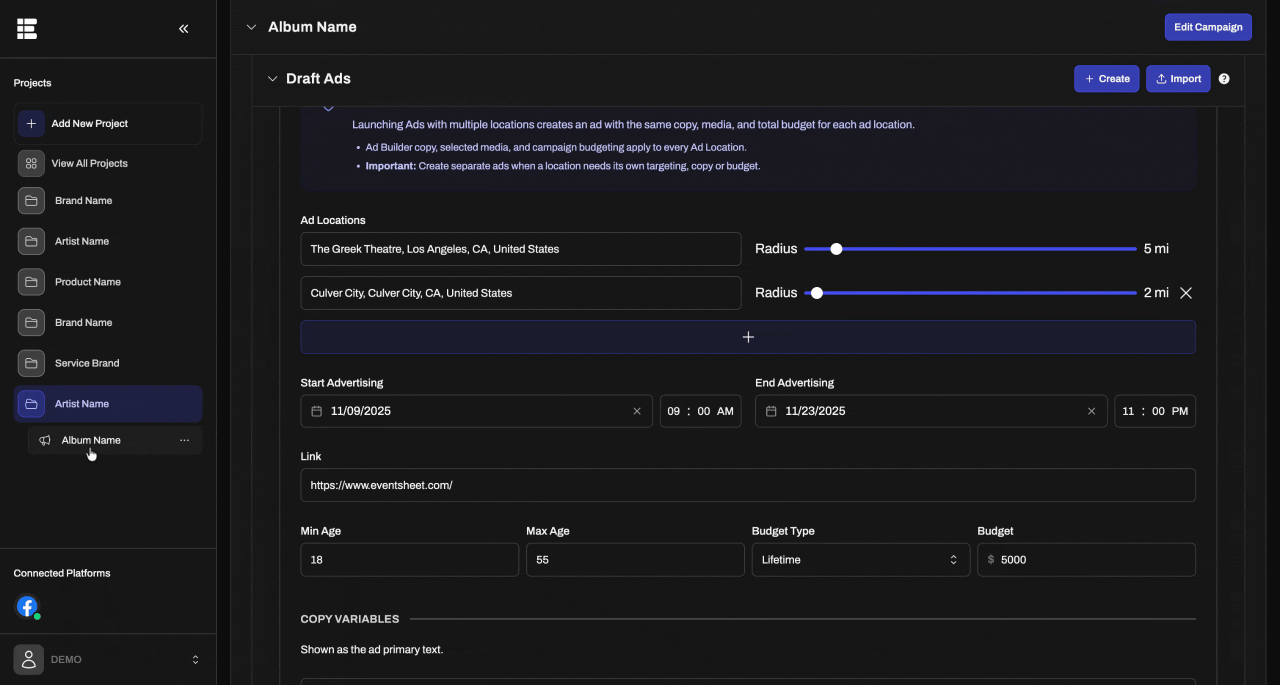This screenshot has height=685, width=1280.
Task: Open the help question mark icon
Action: (x=1224, y=79)
